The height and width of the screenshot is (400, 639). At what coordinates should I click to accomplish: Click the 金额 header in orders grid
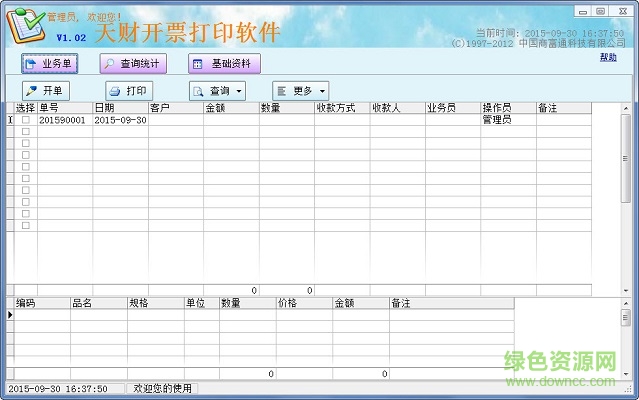point(231,108)
